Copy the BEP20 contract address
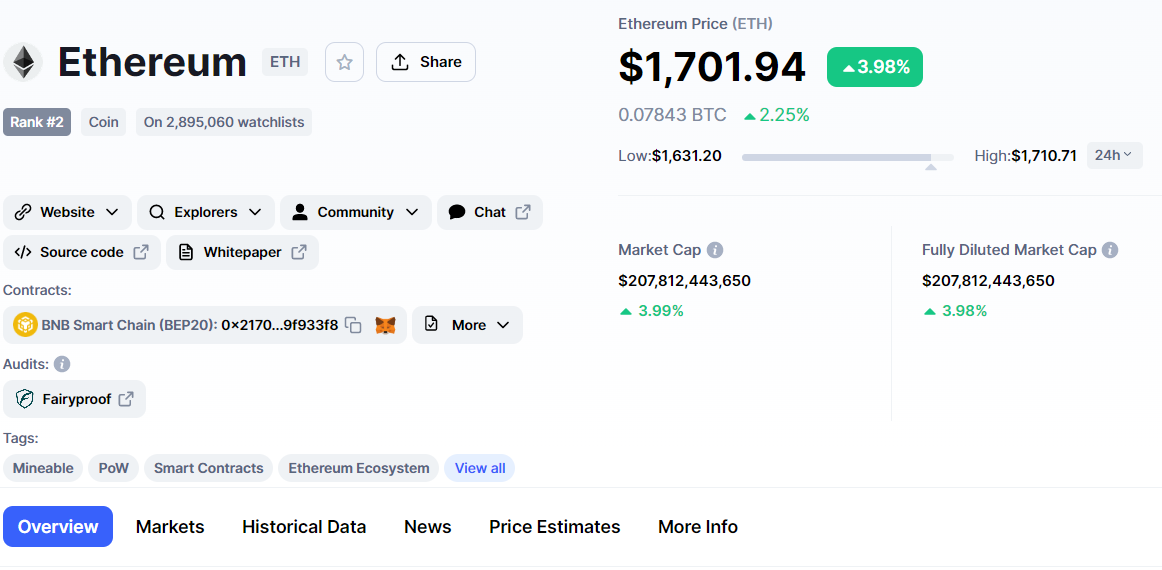 coord(354,325)
